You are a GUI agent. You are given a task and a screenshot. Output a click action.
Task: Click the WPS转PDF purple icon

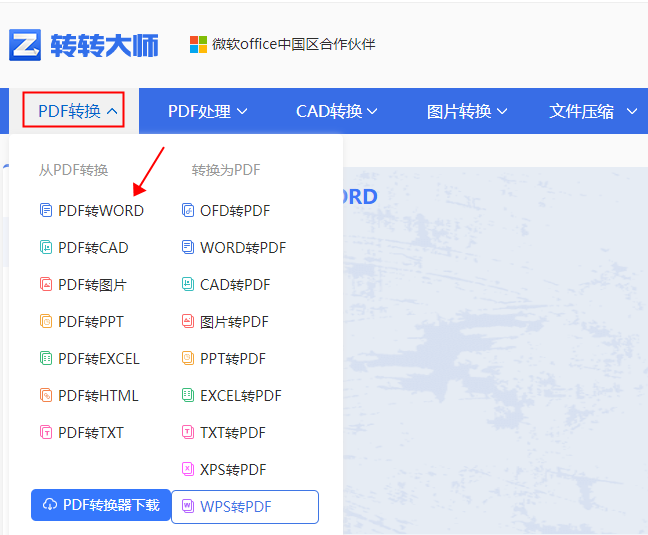click(188, 506)
